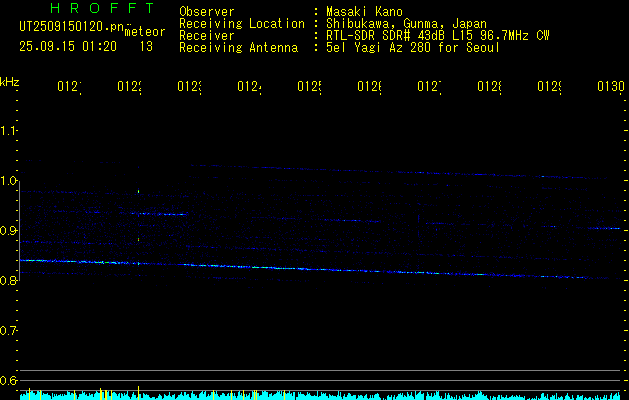Click the first time marker on the axis
This screenshot has width=629, height=400.
pyautogui.click(x=69, y=87)
